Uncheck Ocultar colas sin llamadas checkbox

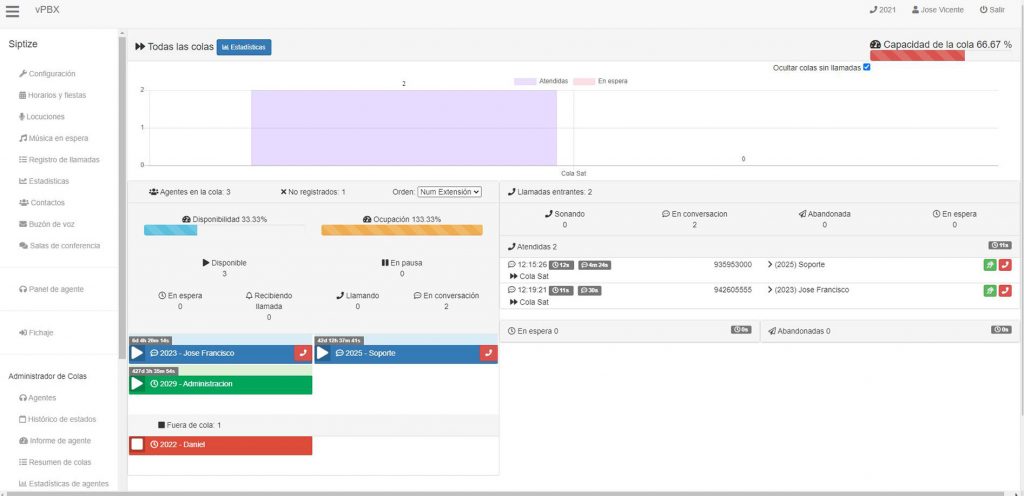(866, 67)
